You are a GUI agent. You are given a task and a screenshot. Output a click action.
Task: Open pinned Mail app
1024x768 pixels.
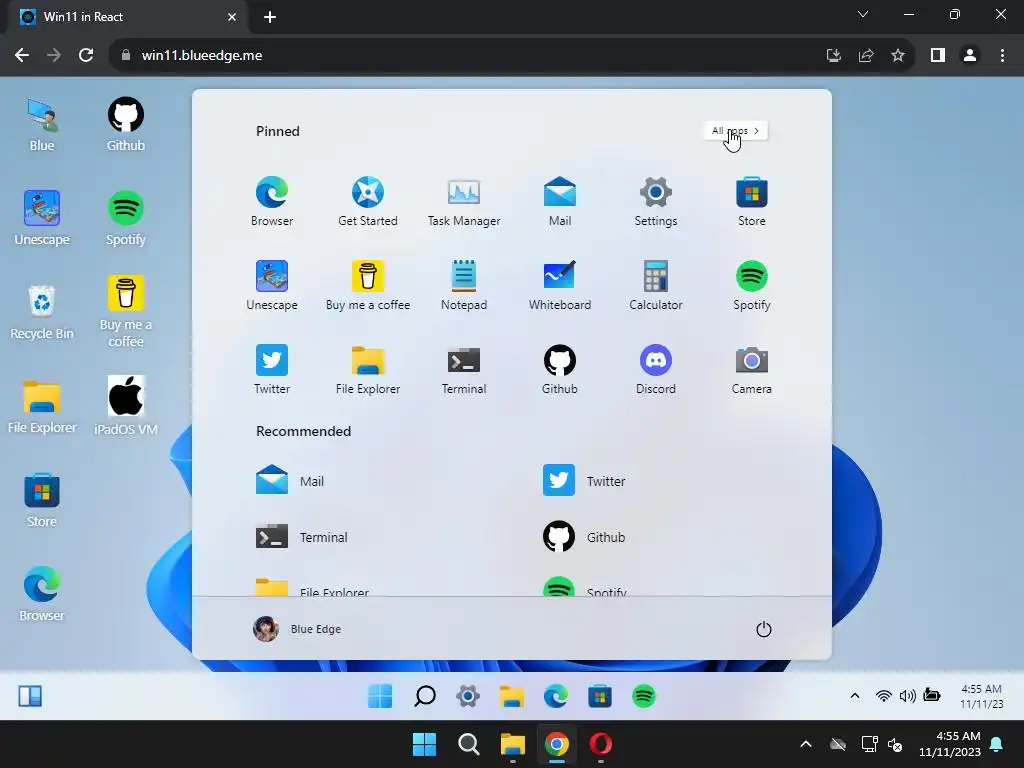coord(560,201)
